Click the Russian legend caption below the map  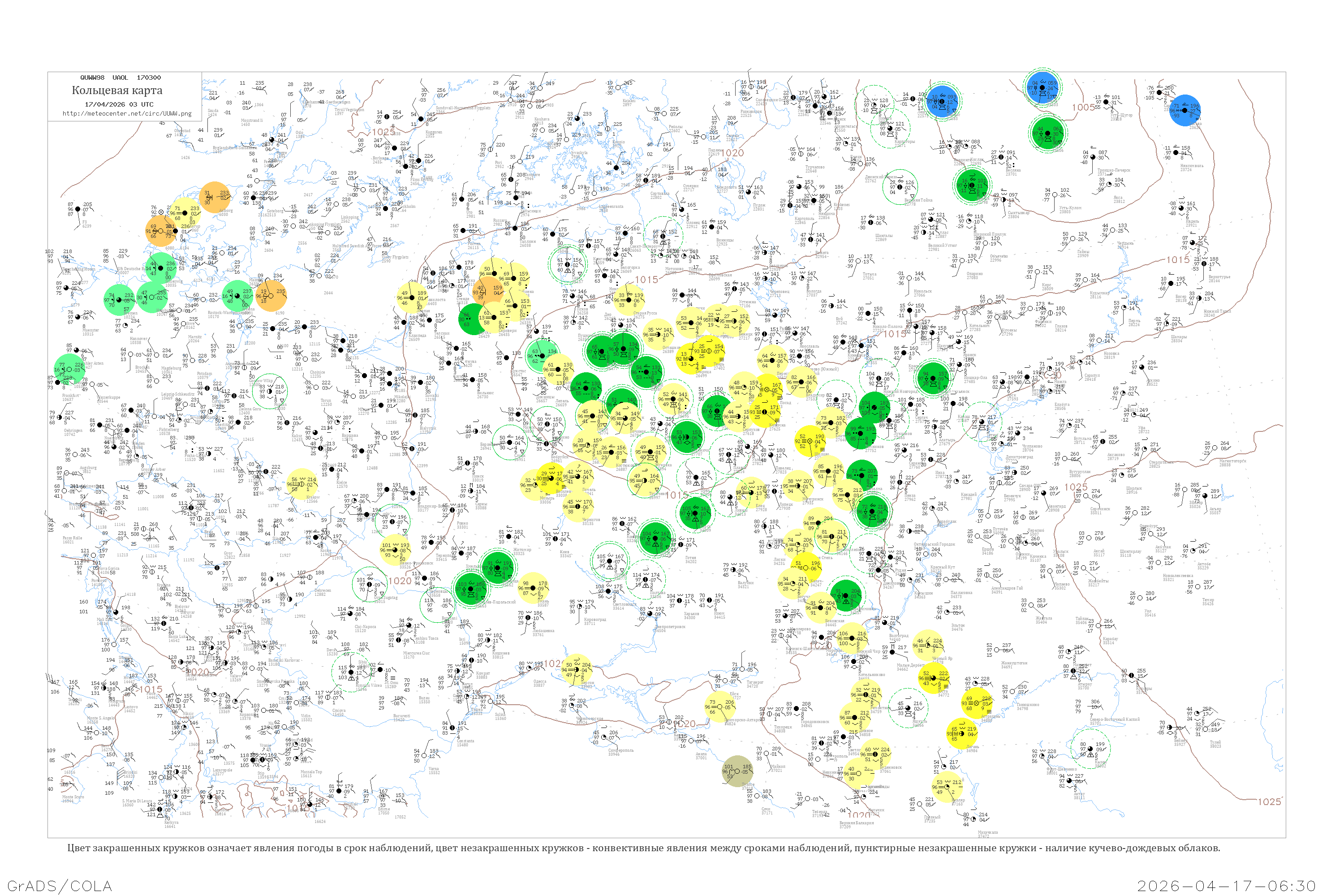pyautogui.click(x=643, y=848)
